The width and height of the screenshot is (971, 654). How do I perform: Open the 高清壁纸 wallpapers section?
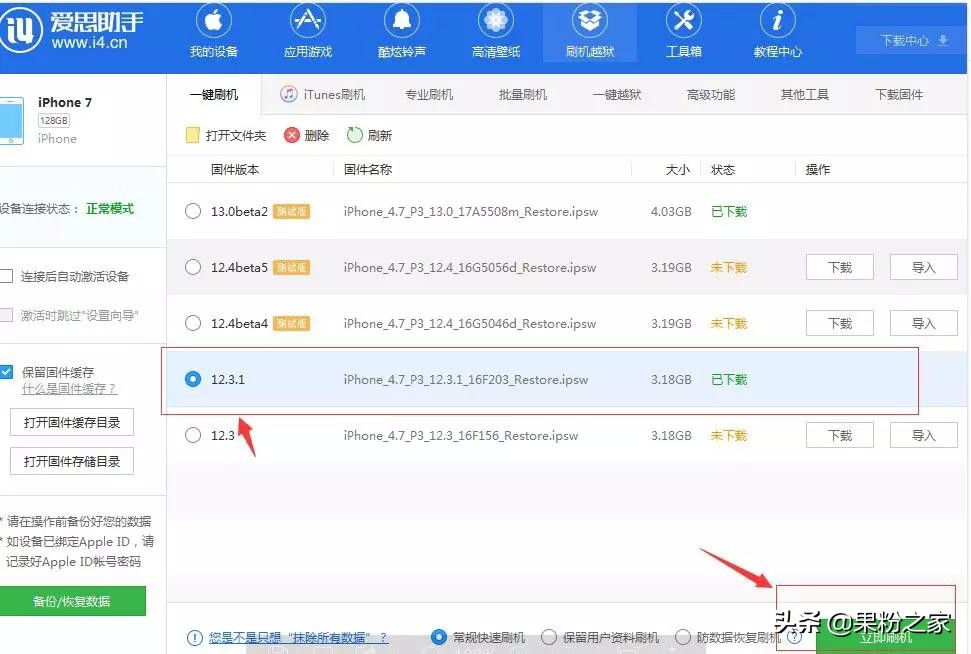(x=495, y=32)
